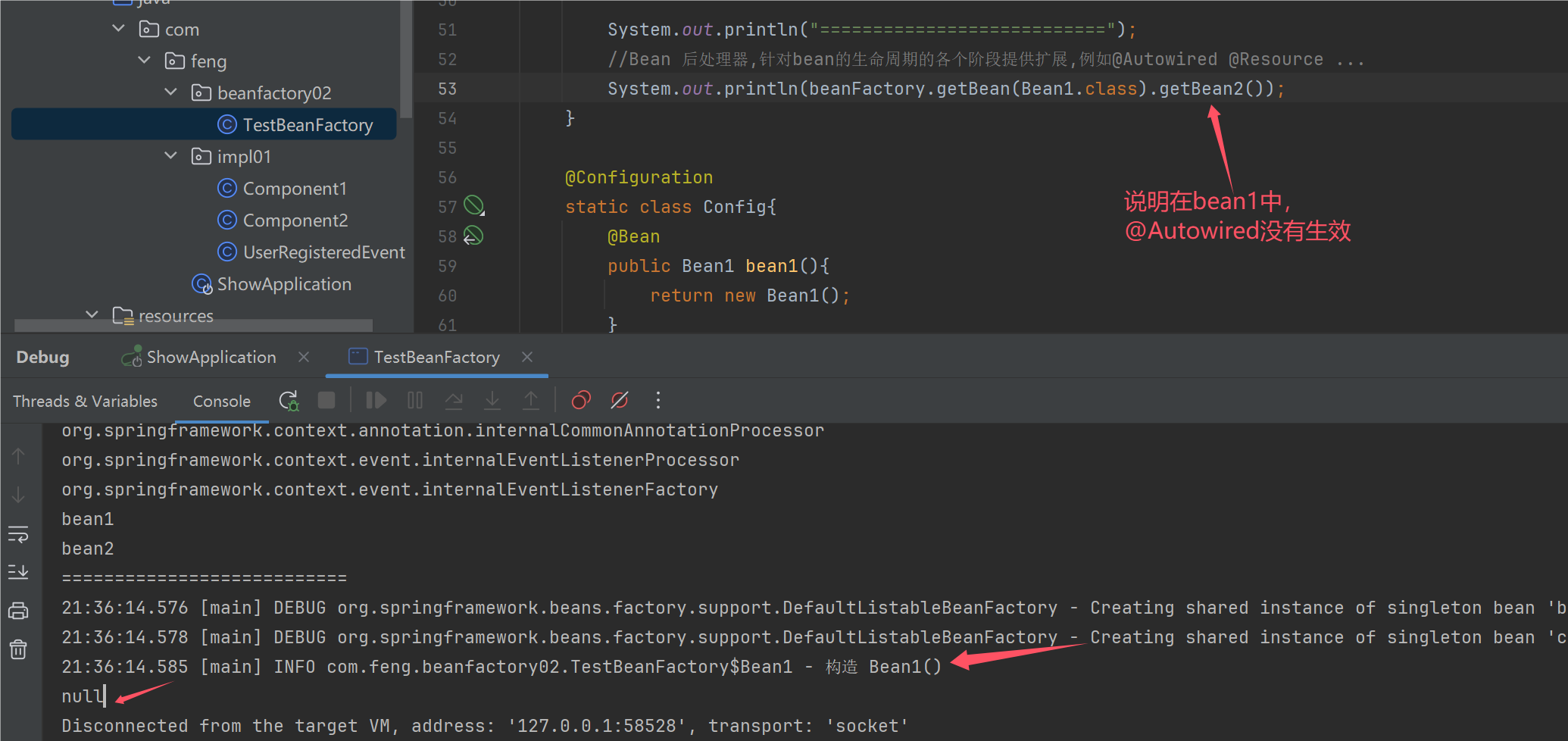Click the 21:36:14.576 DEBUG log line
Image resolution: width=1568 pixels, height=741 pixels.
(x=814, y=608)
